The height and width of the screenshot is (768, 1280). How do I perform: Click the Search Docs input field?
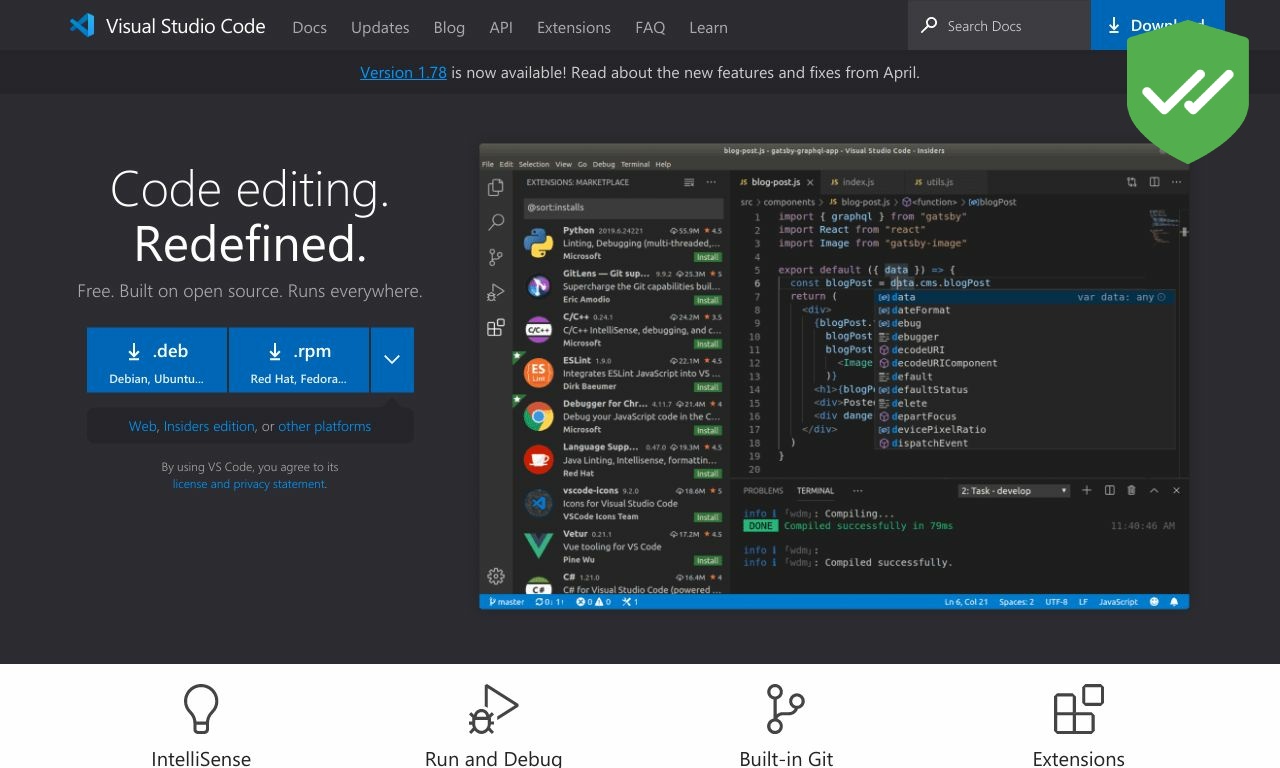coord(999,25)
